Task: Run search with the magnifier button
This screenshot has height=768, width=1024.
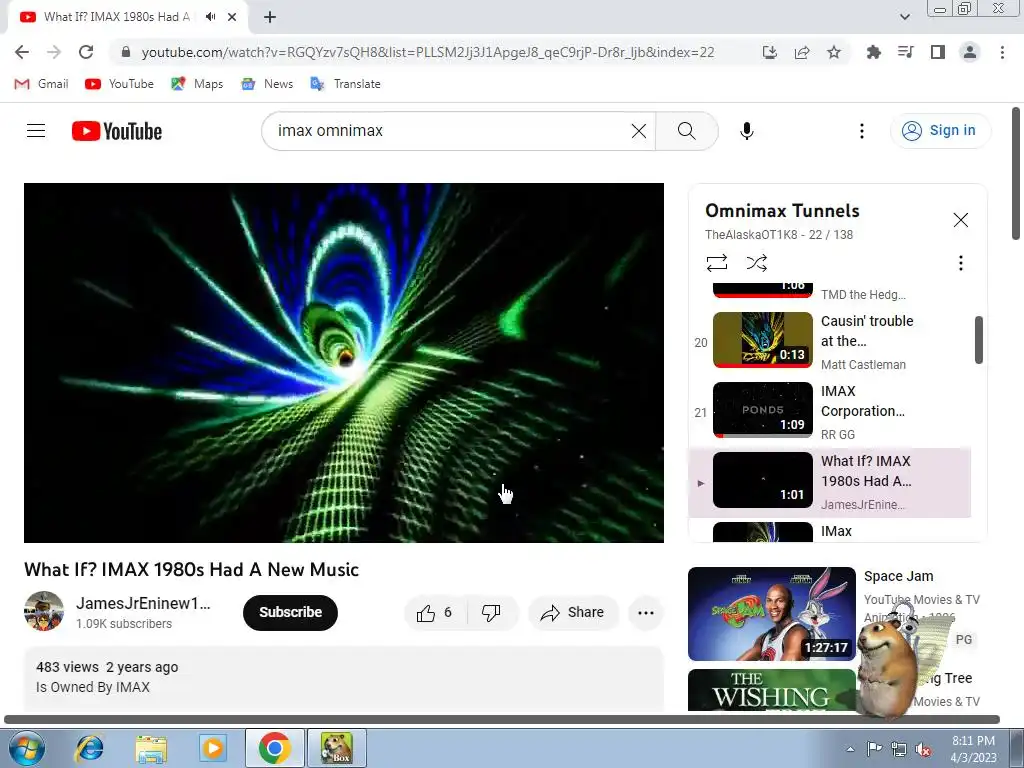Action: pyautogui.click(x=686, y=131)
